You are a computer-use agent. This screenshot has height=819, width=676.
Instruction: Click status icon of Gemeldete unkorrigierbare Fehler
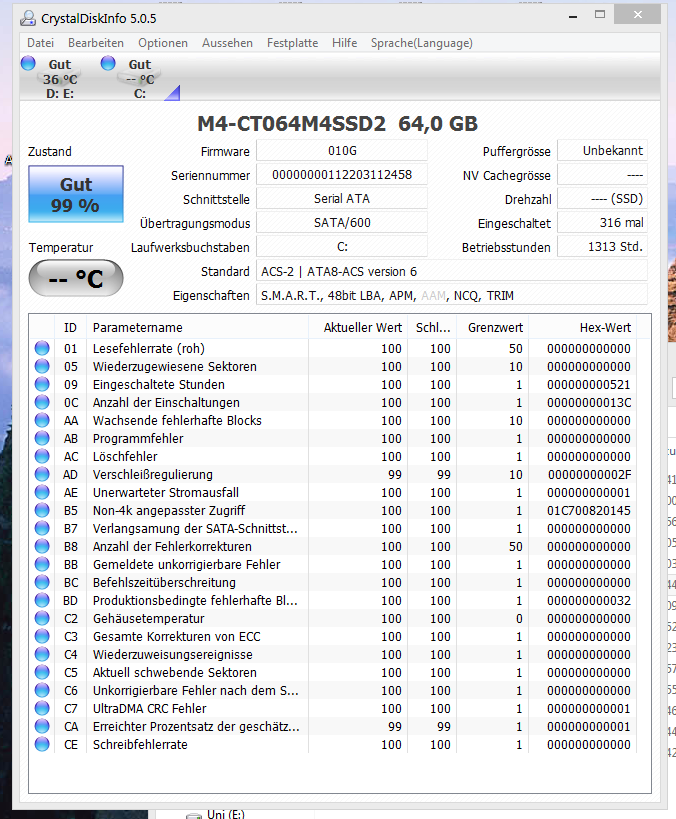[x=42, y=564]
